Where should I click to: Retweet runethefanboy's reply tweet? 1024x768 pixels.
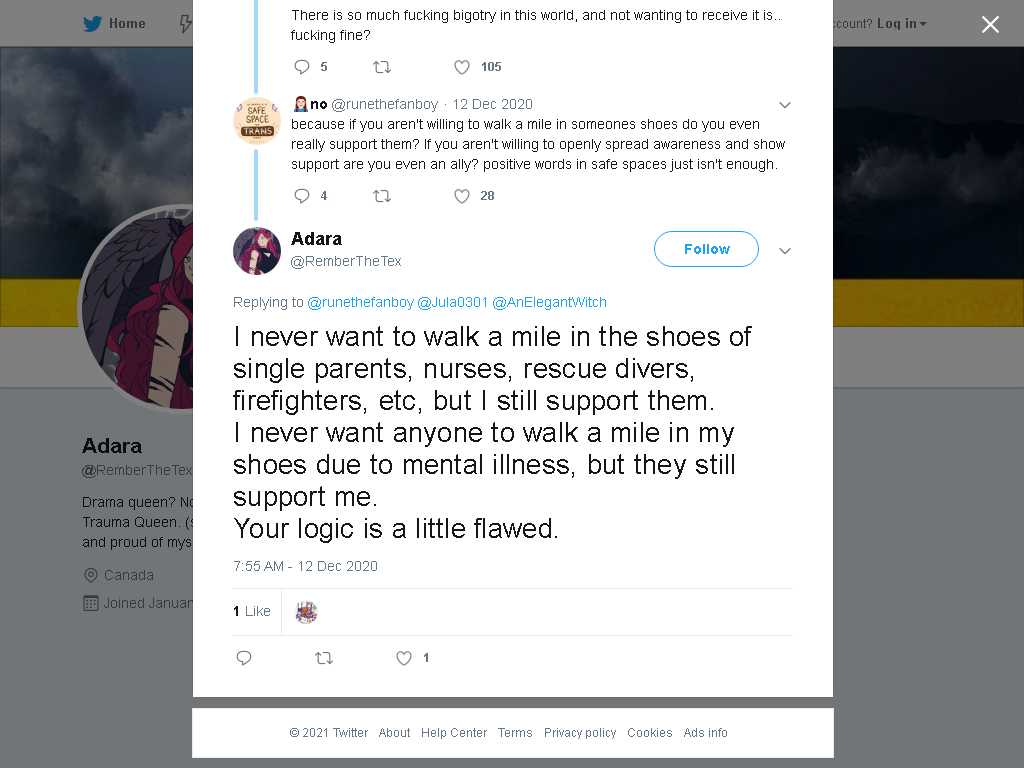[x=381, y=196]
